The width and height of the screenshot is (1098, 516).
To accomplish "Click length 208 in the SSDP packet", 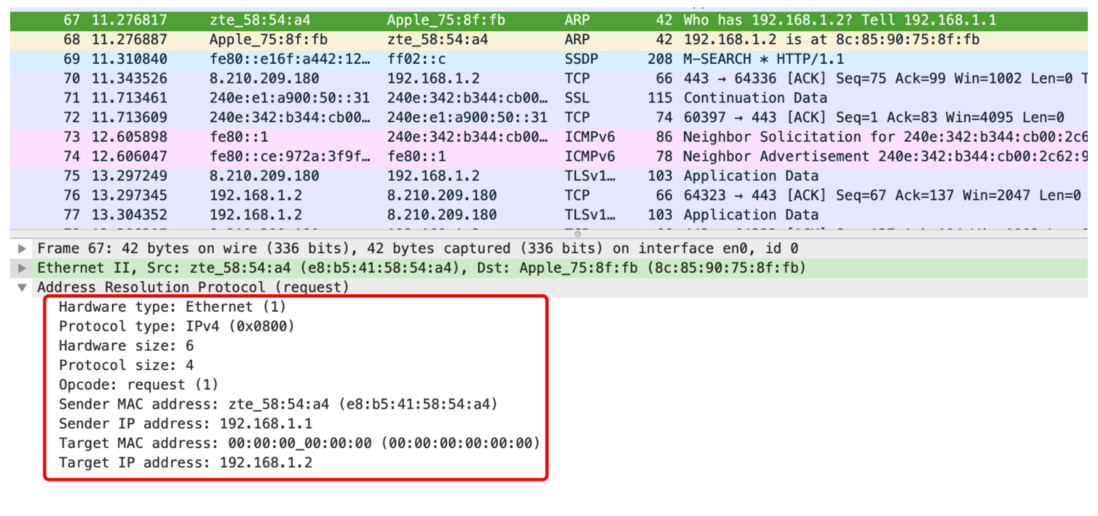I will pos(660,60).
